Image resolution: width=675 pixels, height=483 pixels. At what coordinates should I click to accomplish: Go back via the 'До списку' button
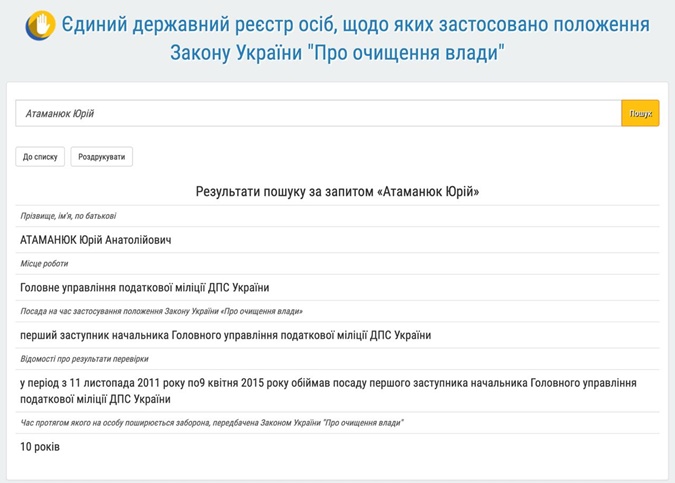pyautogui.click(x=40, y=157)
